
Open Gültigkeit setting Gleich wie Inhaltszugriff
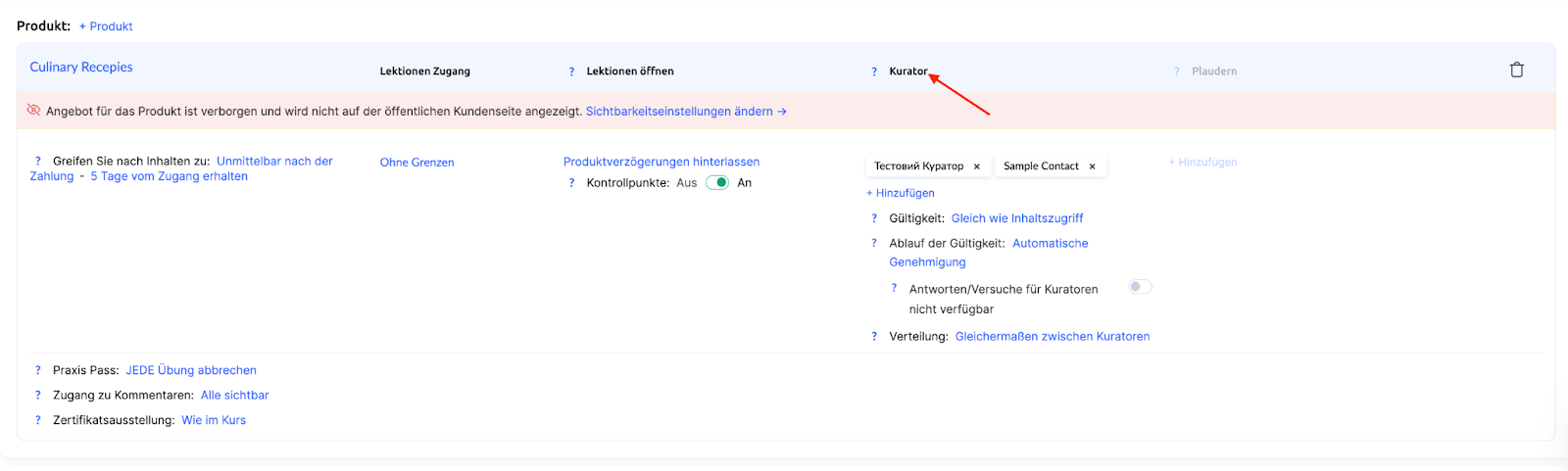click(x=1016, y=218)
